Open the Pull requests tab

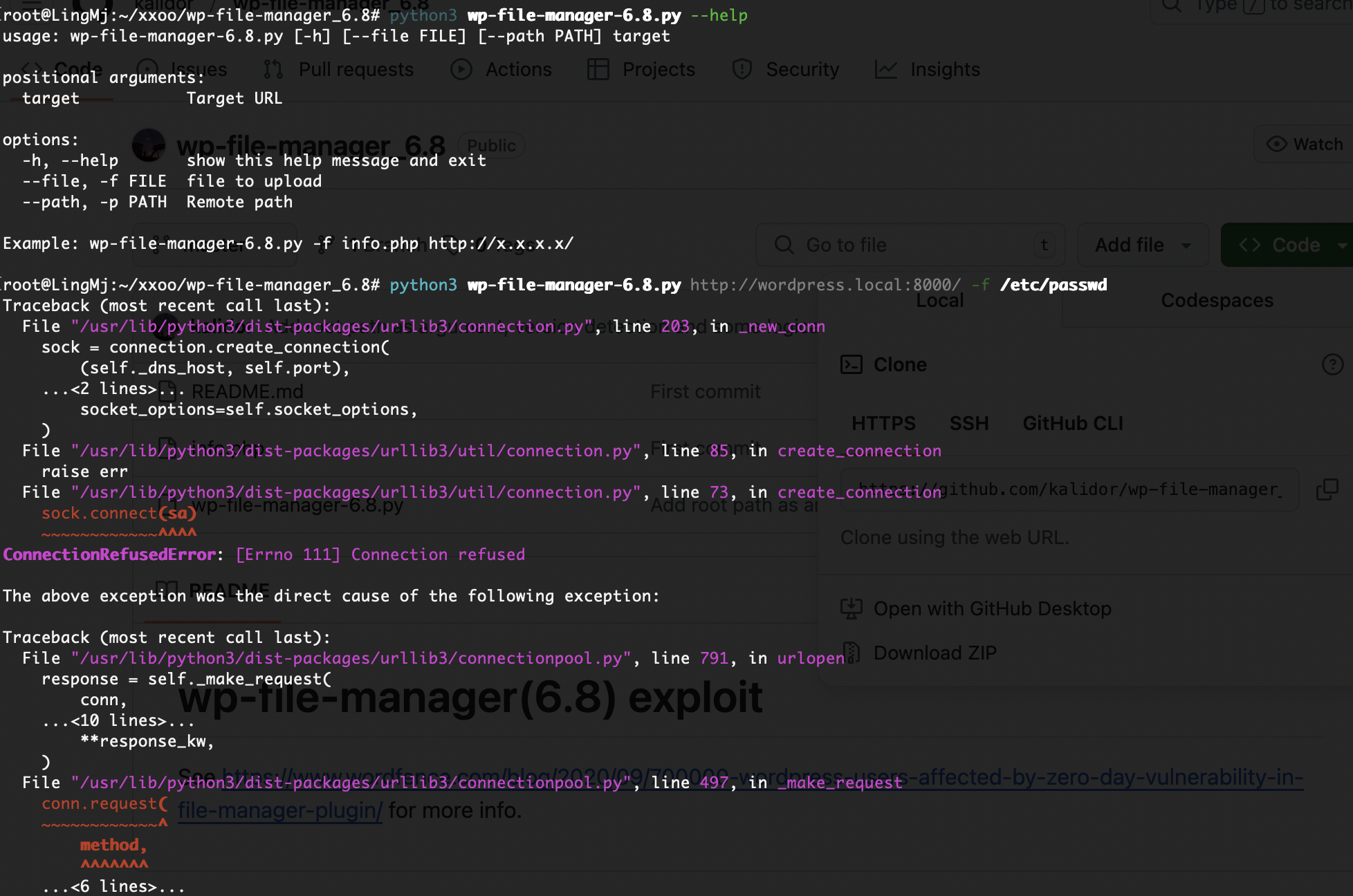click(339, 70)
